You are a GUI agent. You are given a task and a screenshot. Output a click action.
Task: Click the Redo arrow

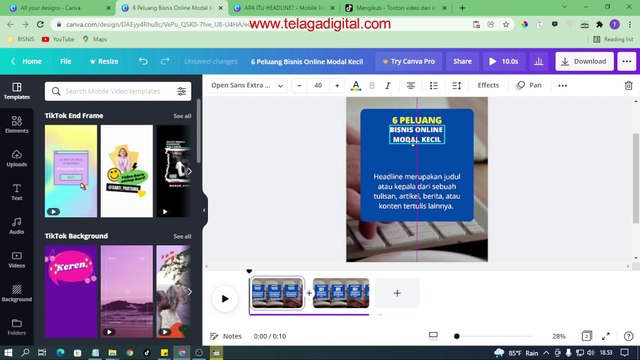coord(165,61)
